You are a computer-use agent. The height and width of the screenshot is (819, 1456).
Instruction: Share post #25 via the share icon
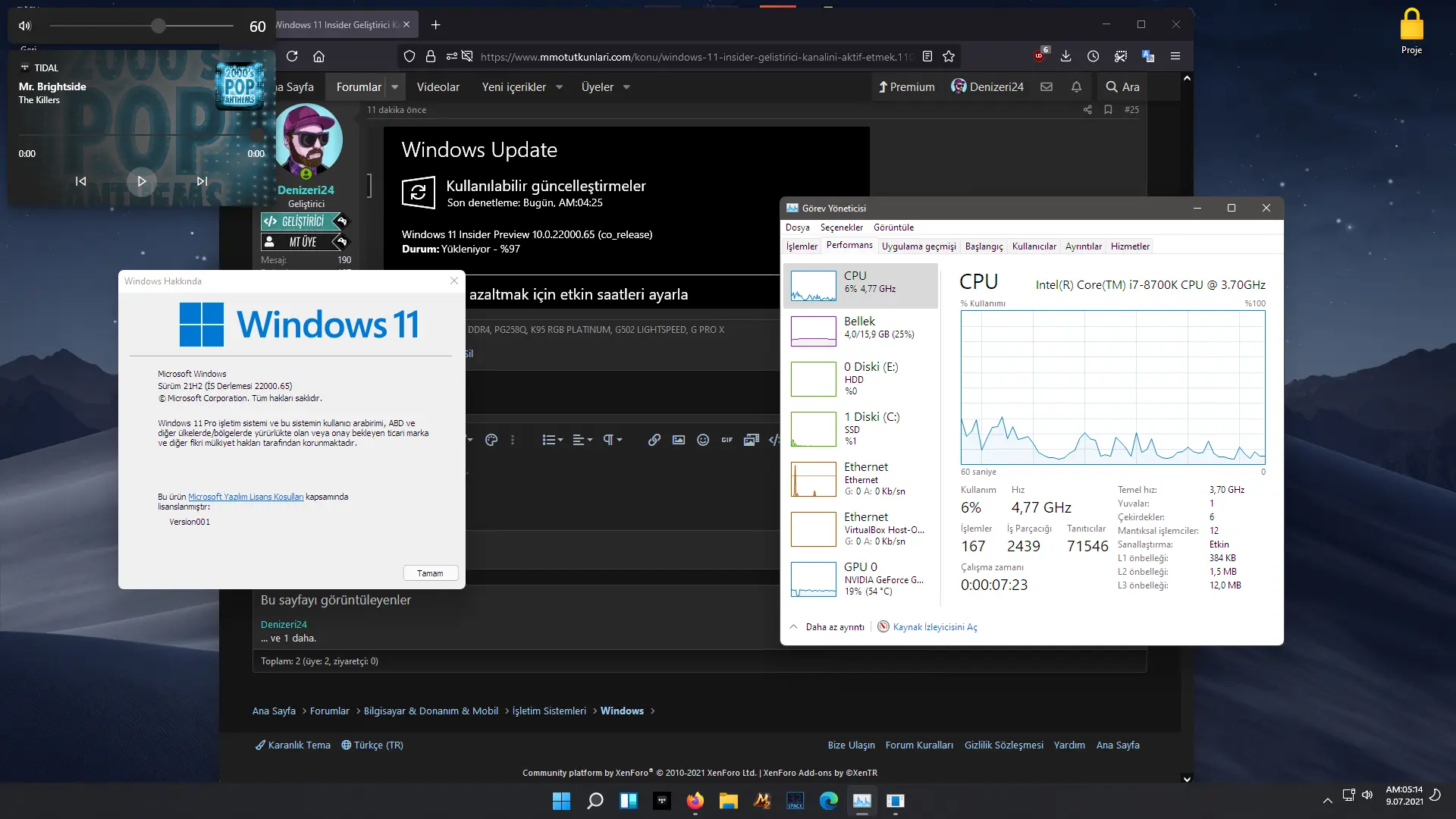1087,110
